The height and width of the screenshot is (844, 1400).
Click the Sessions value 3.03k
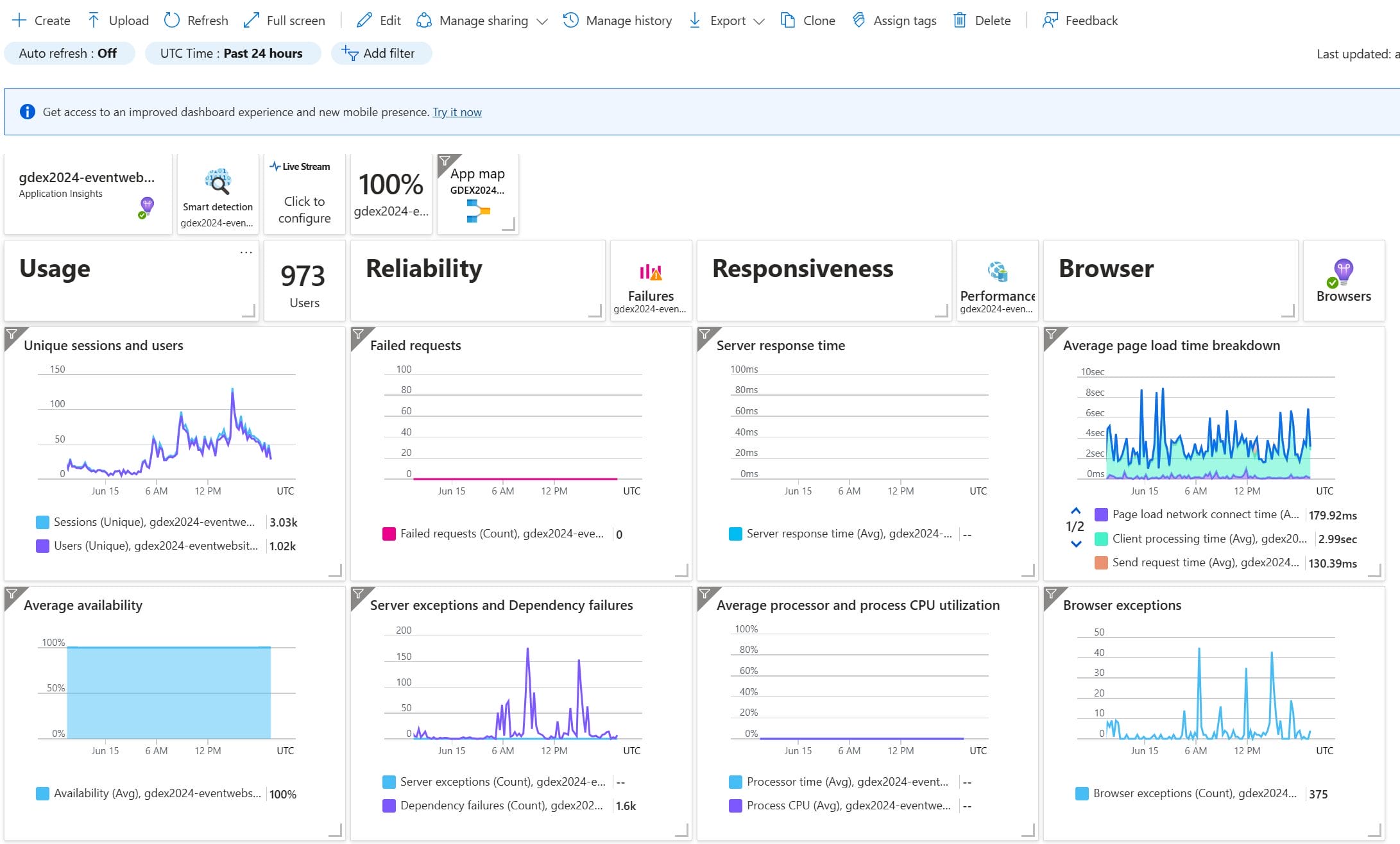coord(283,523)
